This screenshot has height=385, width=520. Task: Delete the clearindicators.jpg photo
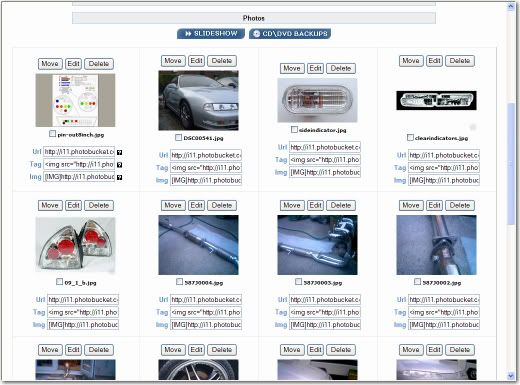[x=460, y=61]
